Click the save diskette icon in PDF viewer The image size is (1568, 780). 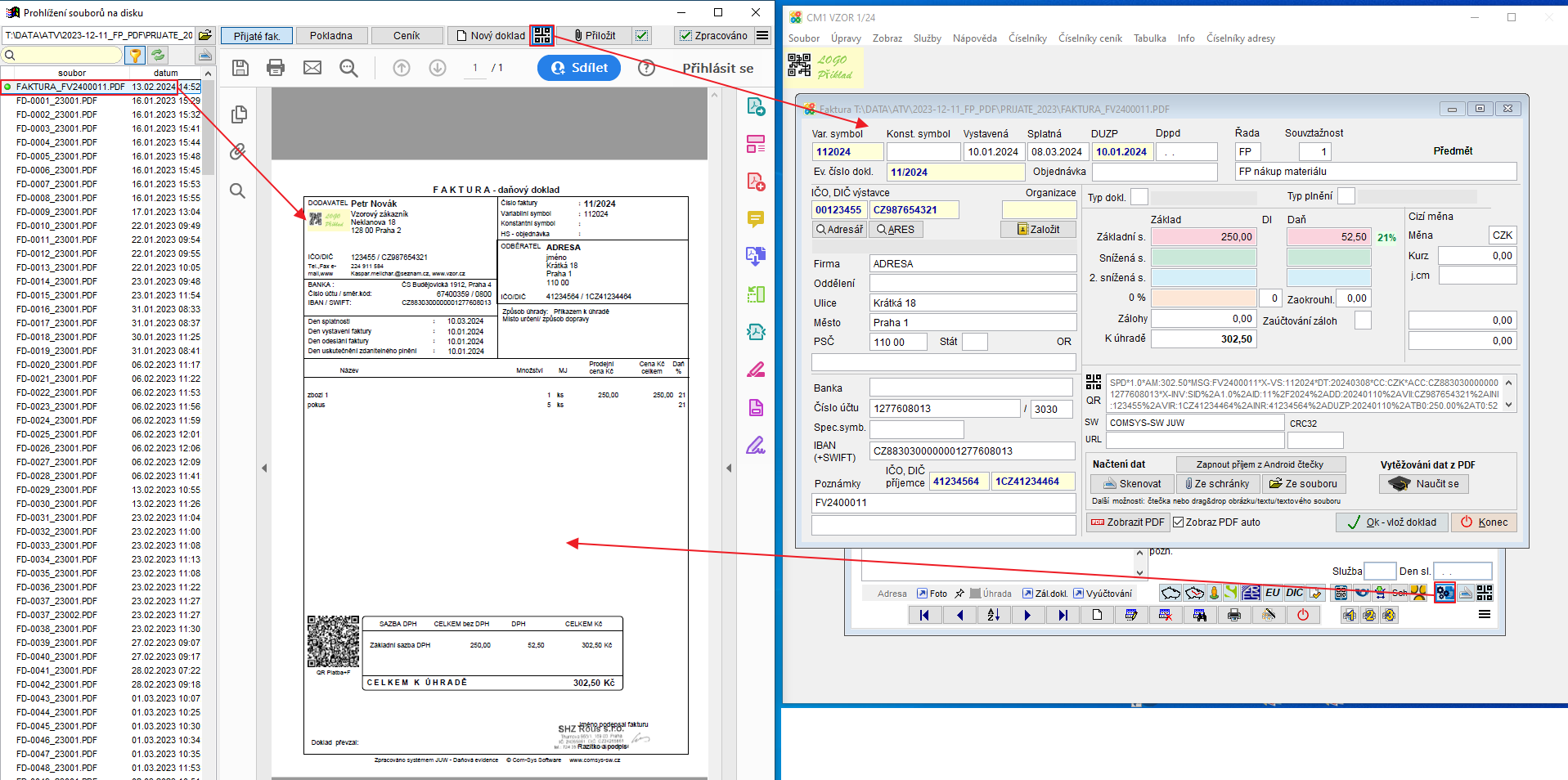point(240,68)
